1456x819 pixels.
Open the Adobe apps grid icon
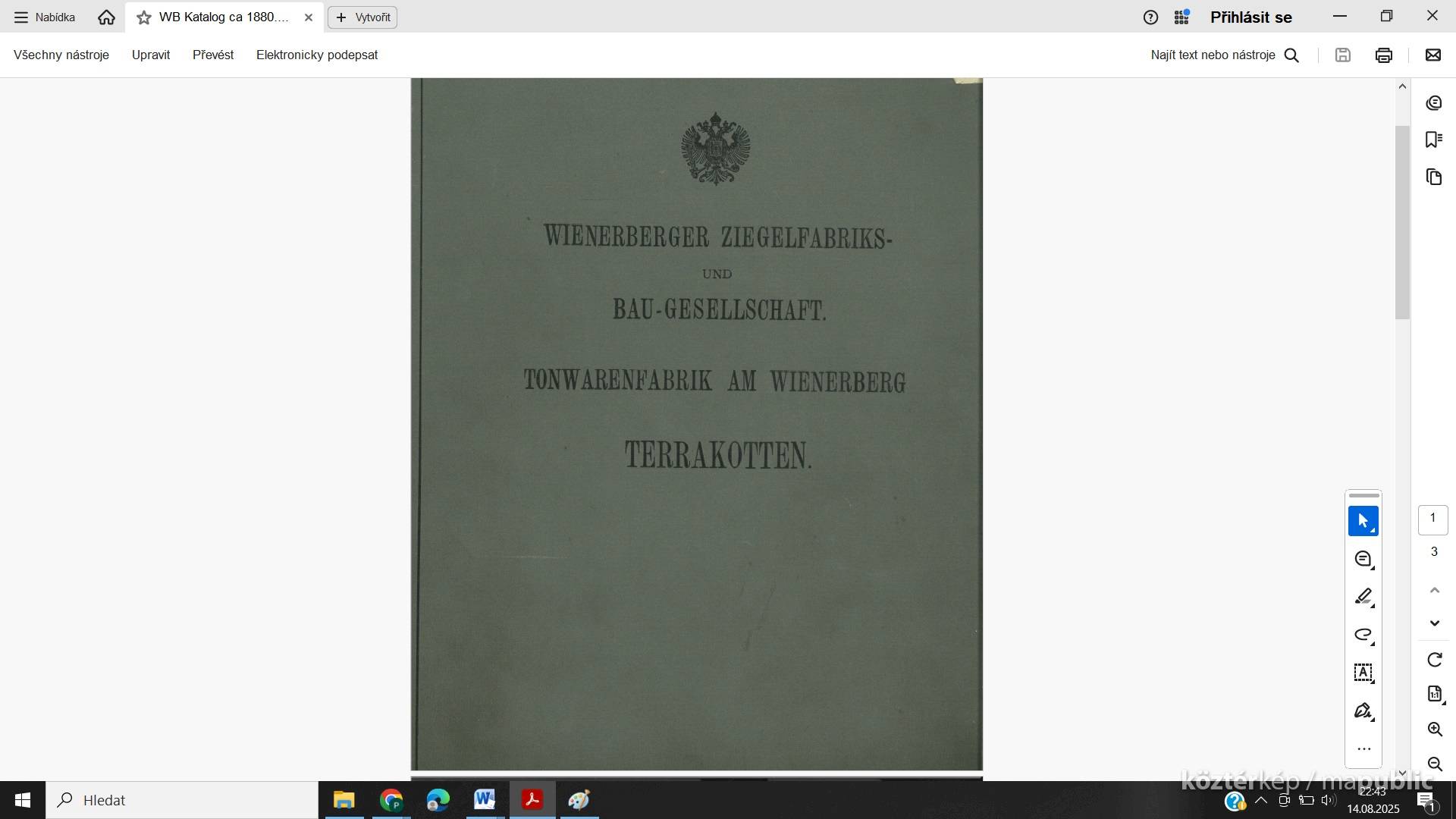coord(1181,17)
